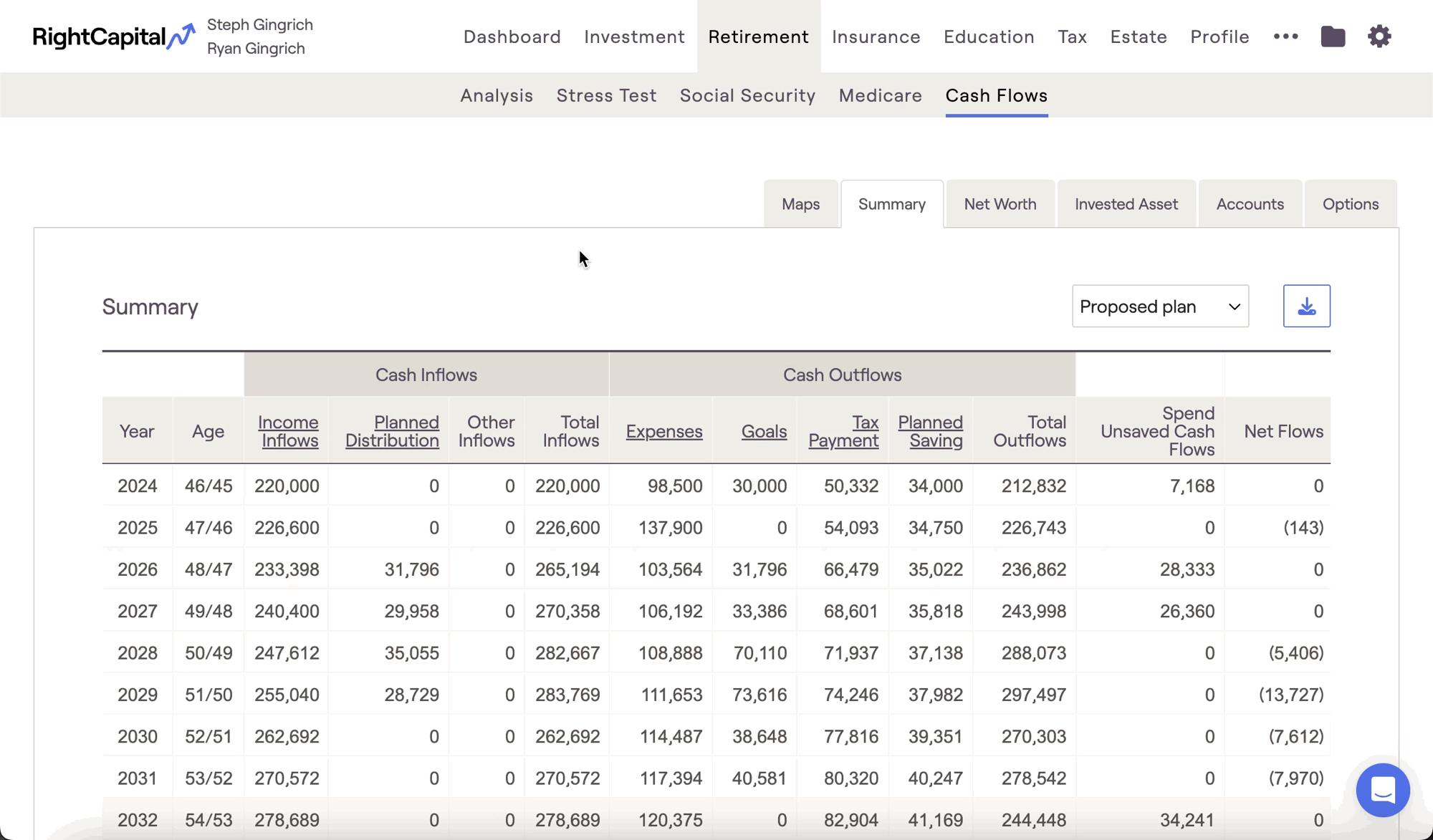Open the settings gear icon
Image resolution: width=1433 pixels, height=840 pixels.
click(x=1379, y=37)
